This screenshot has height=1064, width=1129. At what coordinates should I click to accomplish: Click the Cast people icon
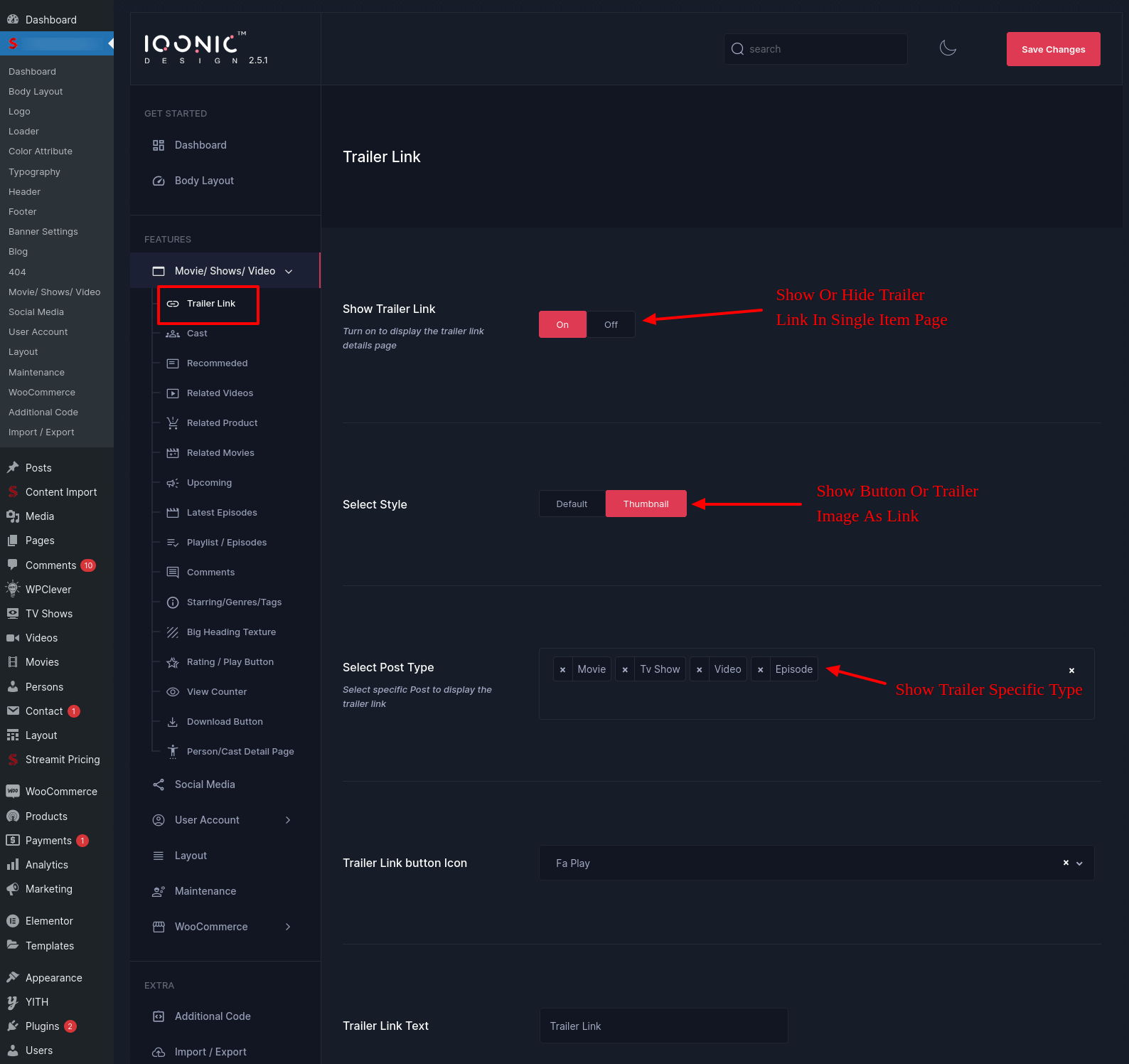pyautogui.click(x=173, y=334)
